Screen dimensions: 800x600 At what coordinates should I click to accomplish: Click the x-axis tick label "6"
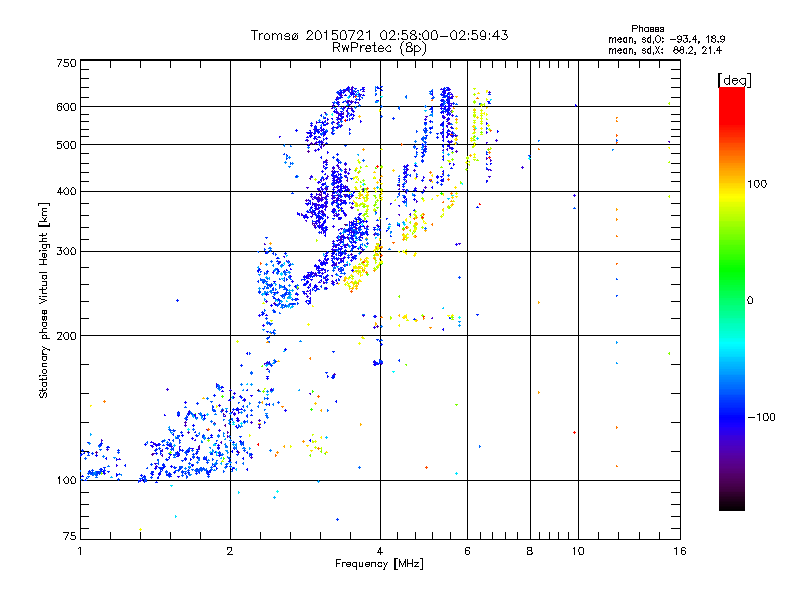(467, 551)
